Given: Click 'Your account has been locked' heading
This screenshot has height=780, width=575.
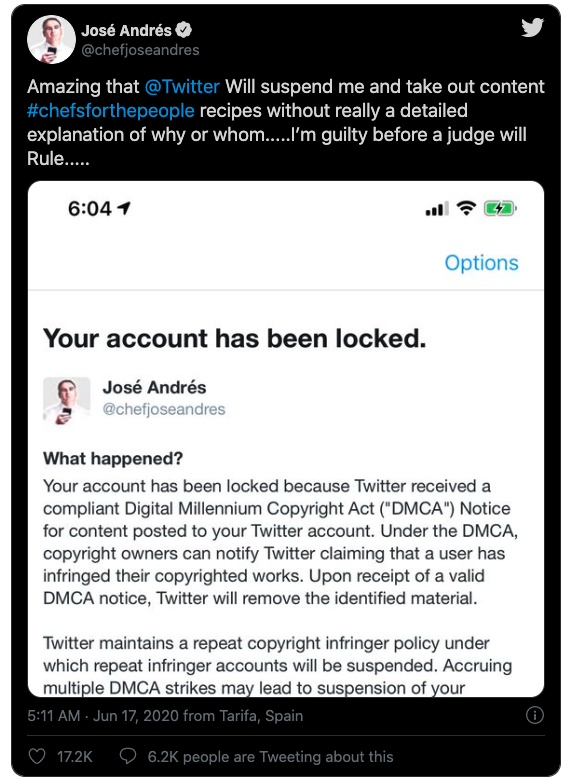Looking at the screenshot, I should [234, 338].
